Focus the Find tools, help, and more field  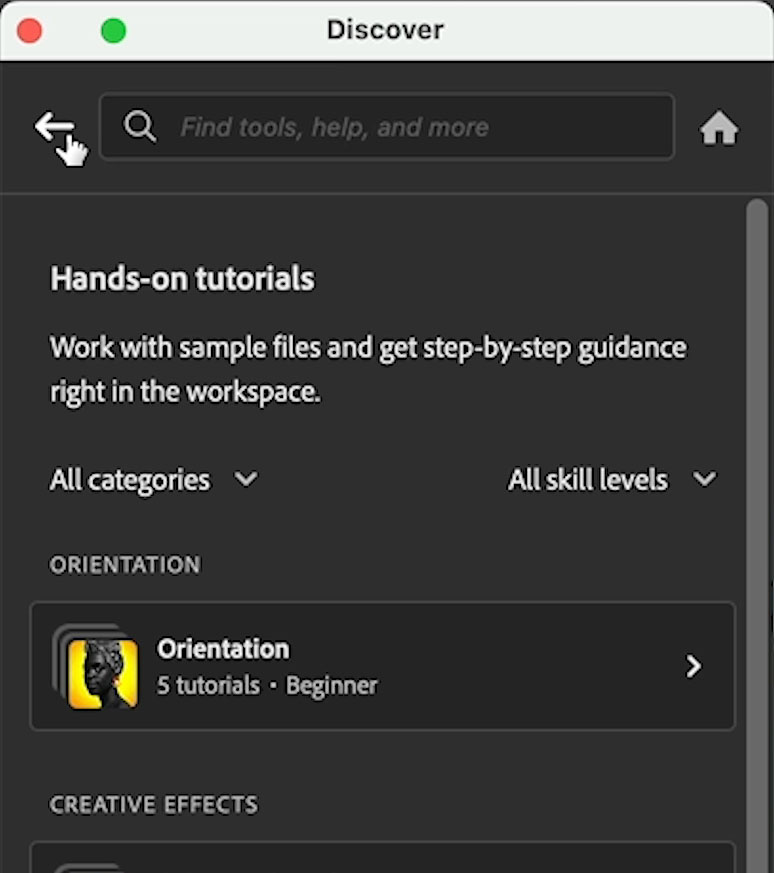point(387,127)
